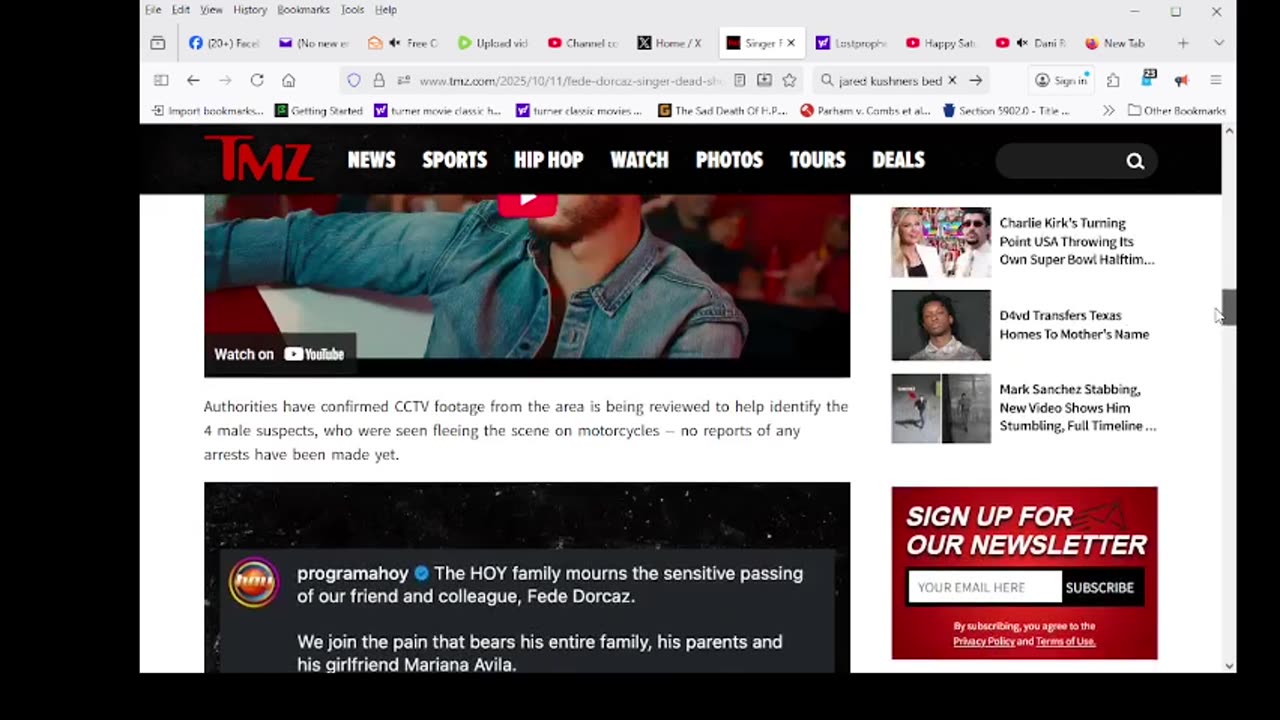The height and width of the screenshot is (720, 1280).
Task: Open the Parham v. Combs bookmark
Action: 866,111
